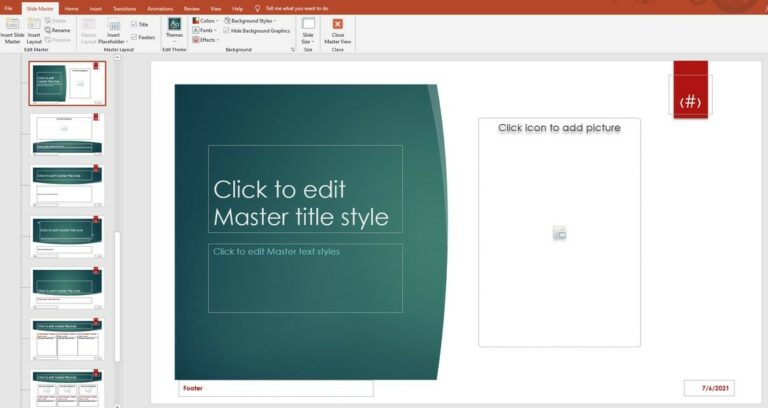
Task: Toggle the Title checkbox
Action: pos(134,24)
